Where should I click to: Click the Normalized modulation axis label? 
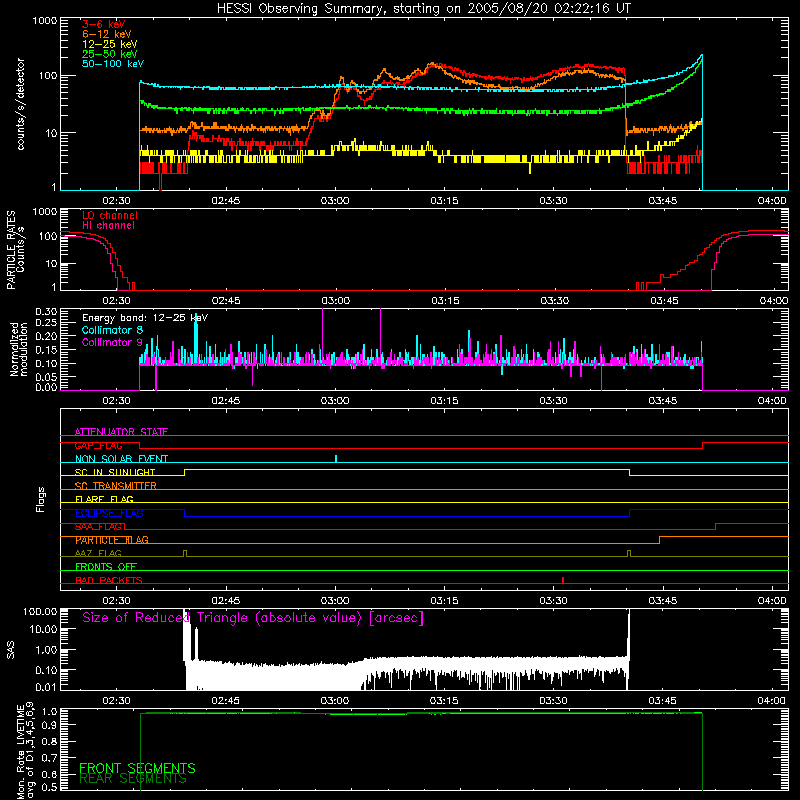[x=19, y=349]
